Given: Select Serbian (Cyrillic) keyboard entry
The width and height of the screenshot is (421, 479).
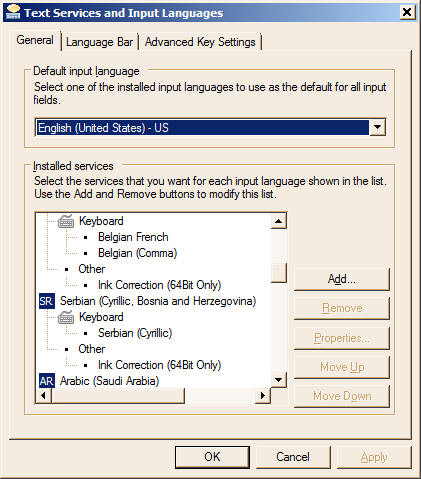Looking at the screenshot, I should tap(135, 333).
